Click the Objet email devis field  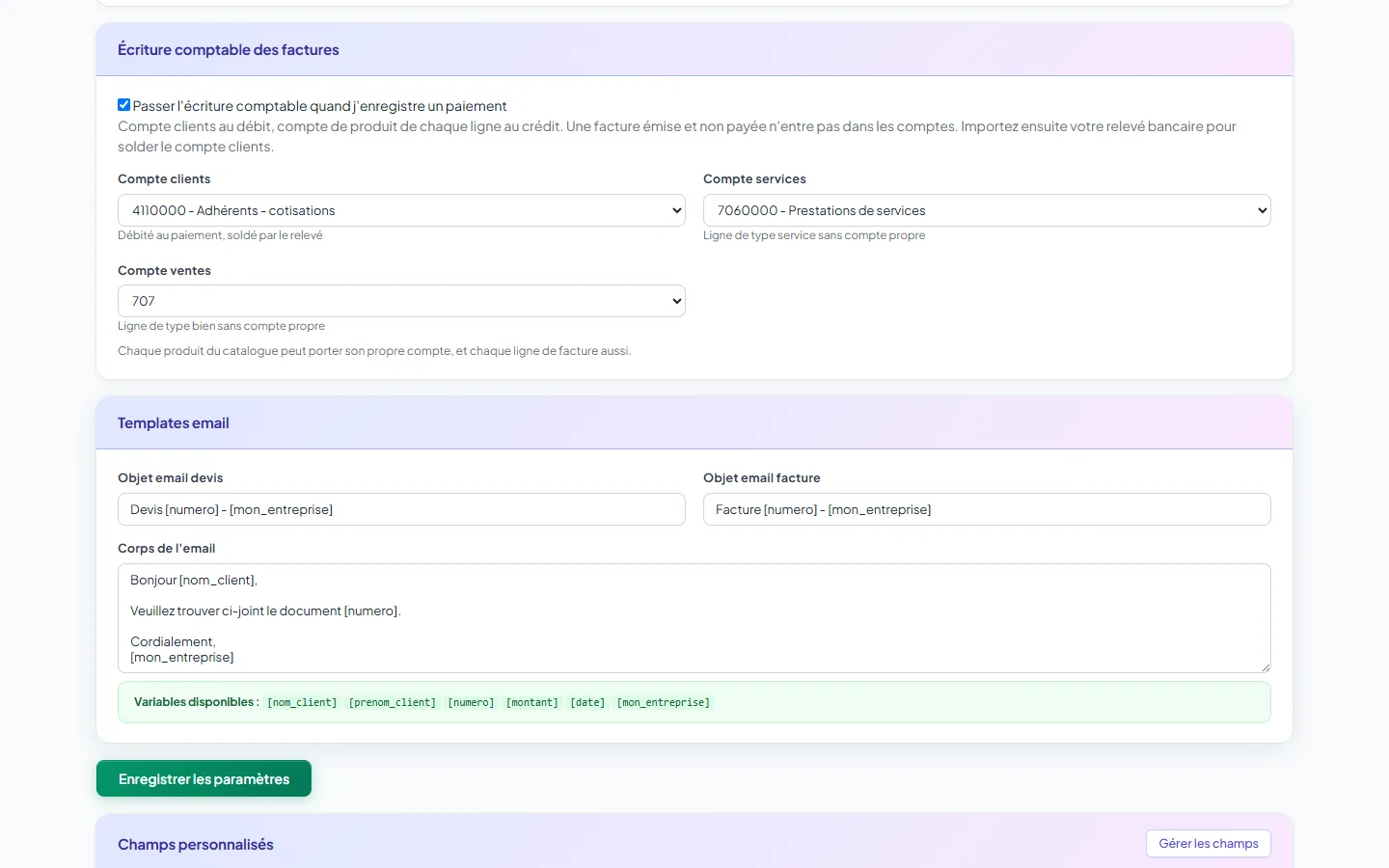point(401,509)
